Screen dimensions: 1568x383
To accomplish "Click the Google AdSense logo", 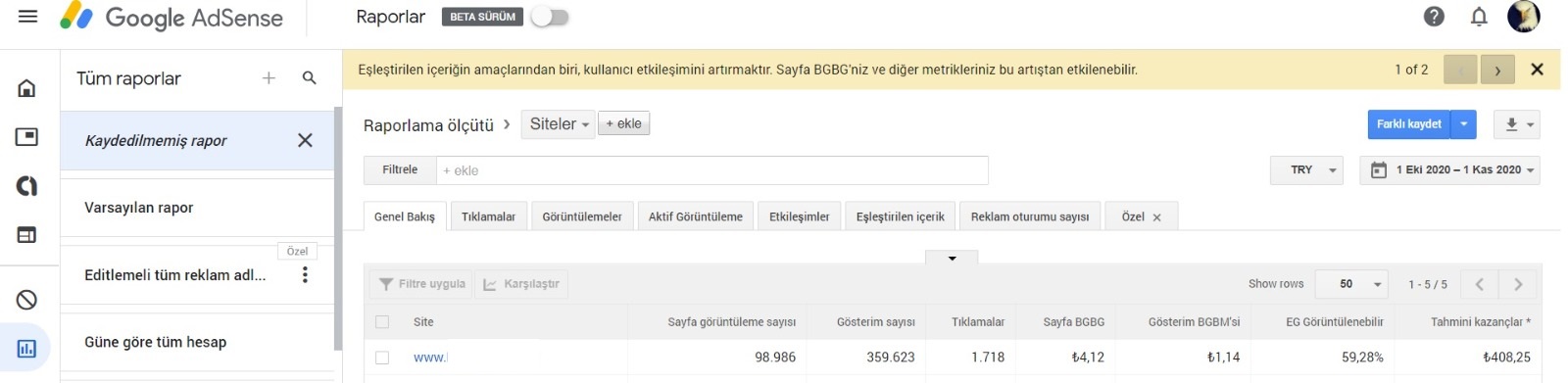I will pos(171,18).
